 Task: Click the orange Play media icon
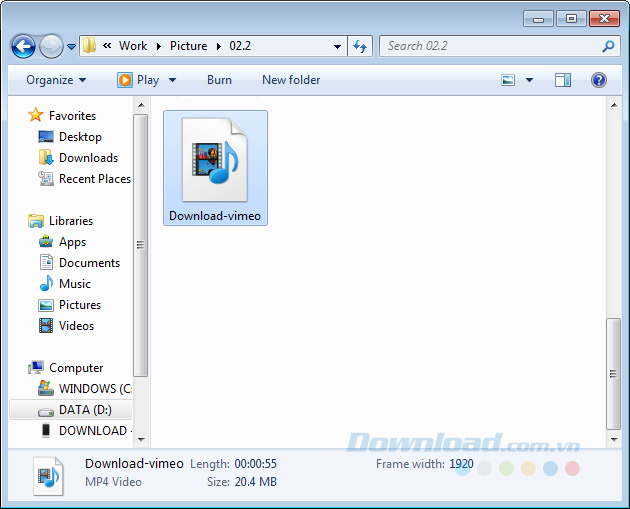point(125,80)
